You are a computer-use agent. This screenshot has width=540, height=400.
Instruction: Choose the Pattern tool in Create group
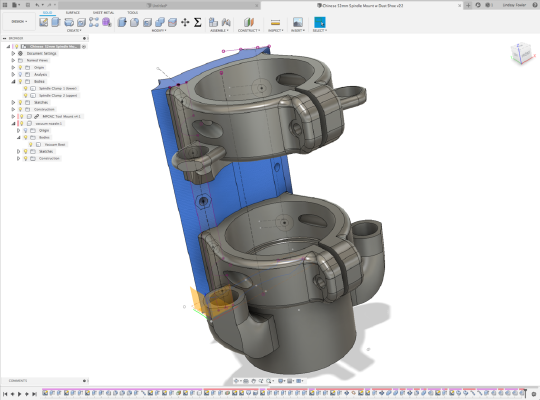click(94, 22)
